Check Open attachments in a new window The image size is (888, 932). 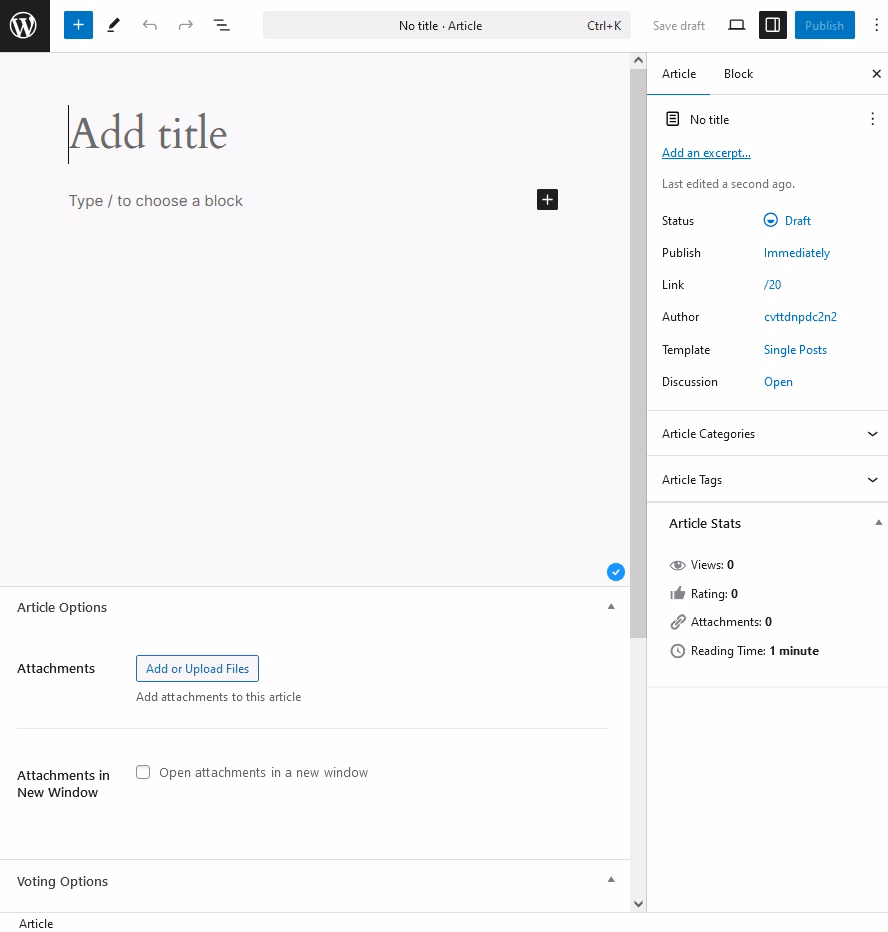(x=143, y=772)
